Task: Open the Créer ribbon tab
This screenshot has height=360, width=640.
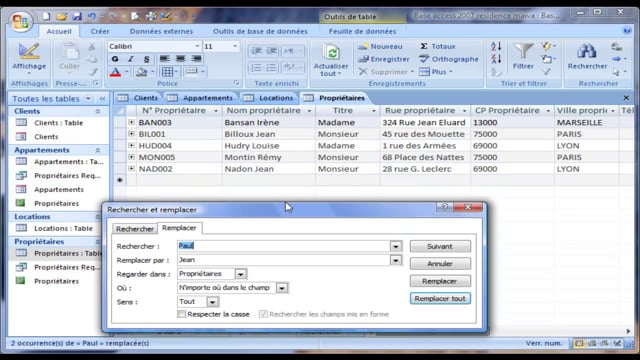Action: pos(100,31)
